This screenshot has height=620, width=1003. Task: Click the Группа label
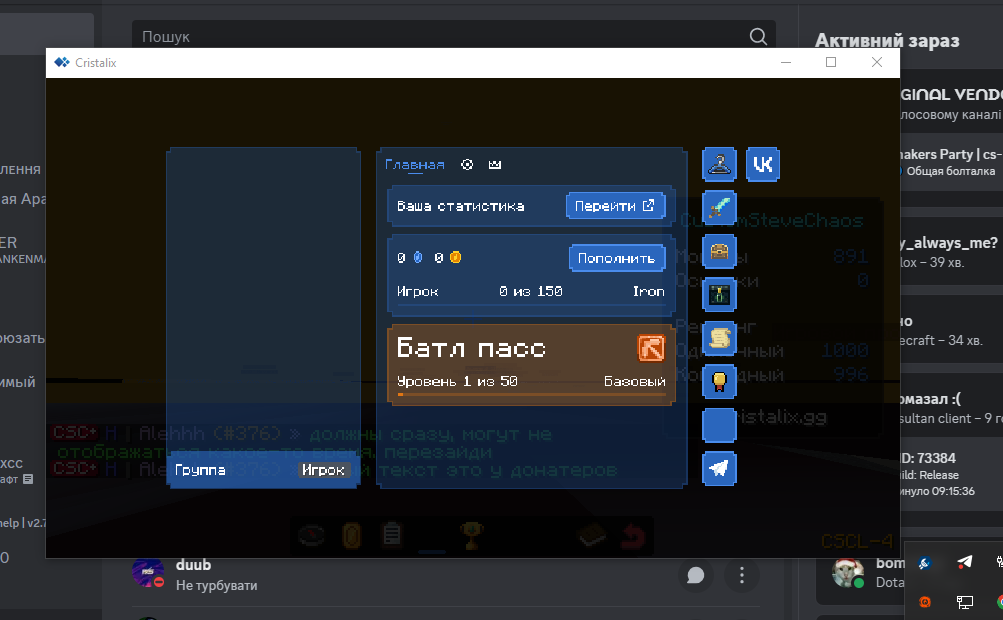pyautogui.click(x=200, y=470)
